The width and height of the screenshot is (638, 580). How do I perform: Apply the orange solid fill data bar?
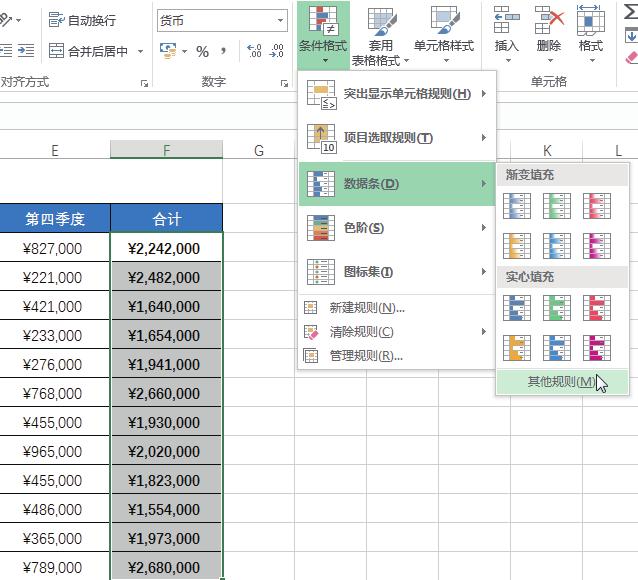coord(516,347)
